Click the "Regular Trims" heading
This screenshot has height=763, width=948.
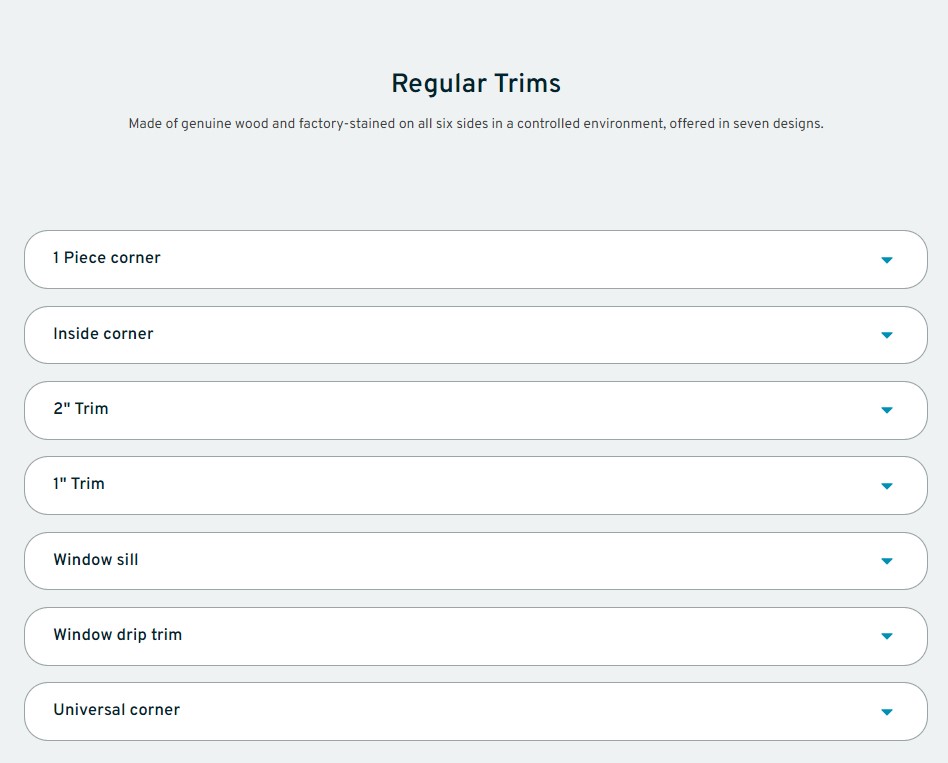click(476, 83)
